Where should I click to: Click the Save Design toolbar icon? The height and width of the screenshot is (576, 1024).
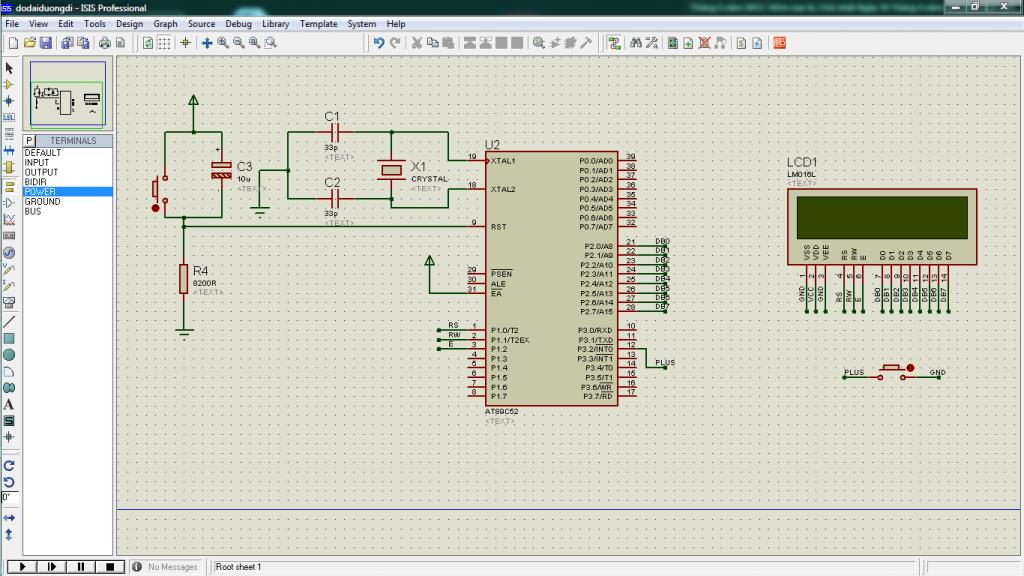[x=46, y=43]
